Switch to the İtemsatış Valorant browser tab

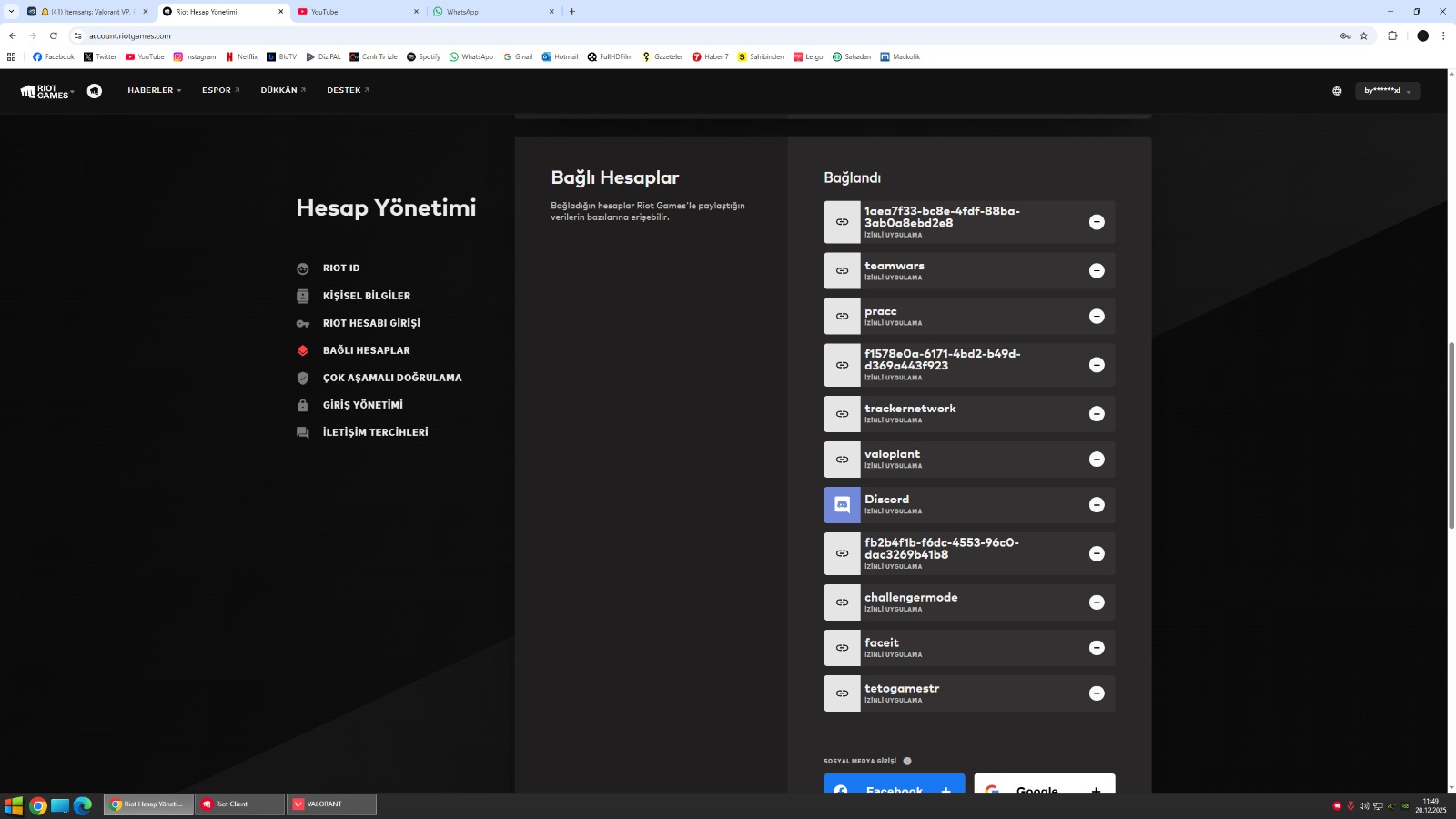point(87,12)
